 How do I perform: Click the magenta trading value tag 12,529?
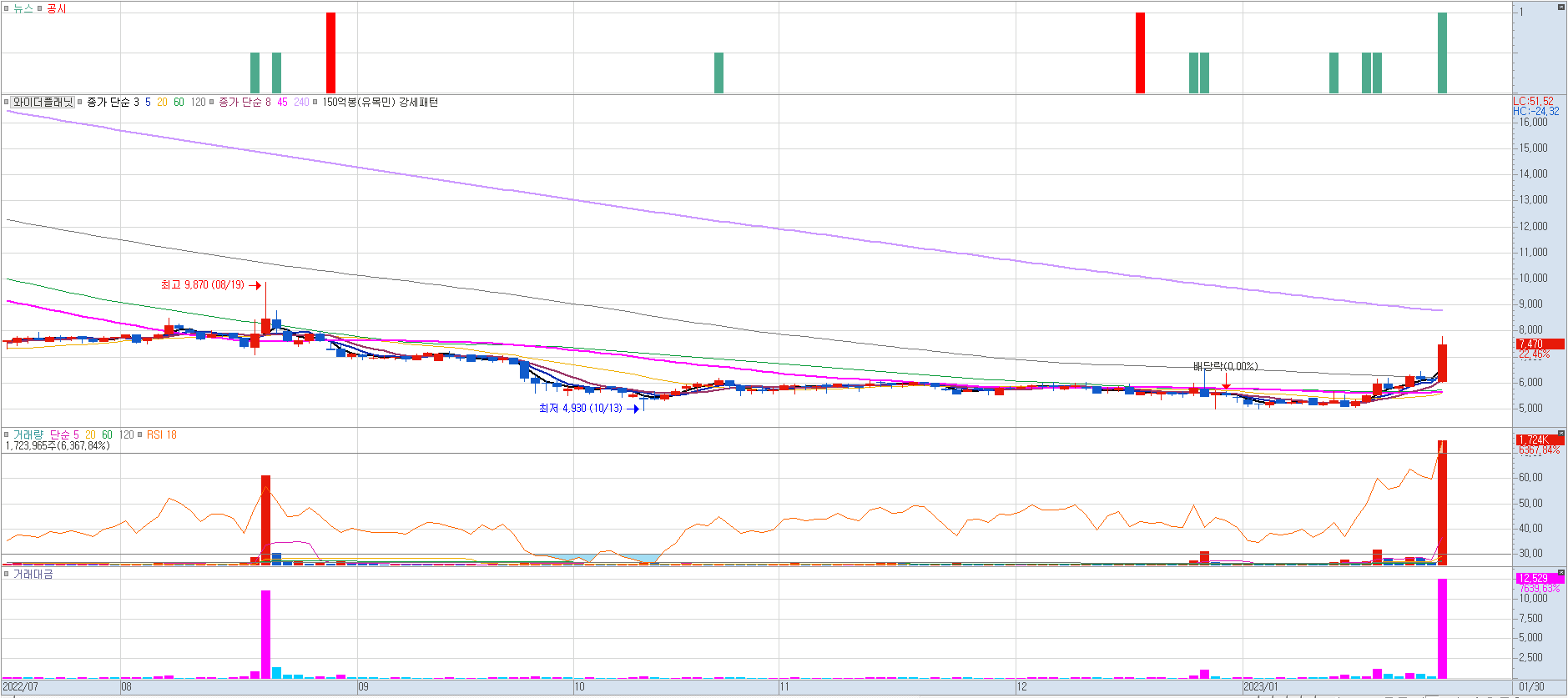coord(1540,578)
